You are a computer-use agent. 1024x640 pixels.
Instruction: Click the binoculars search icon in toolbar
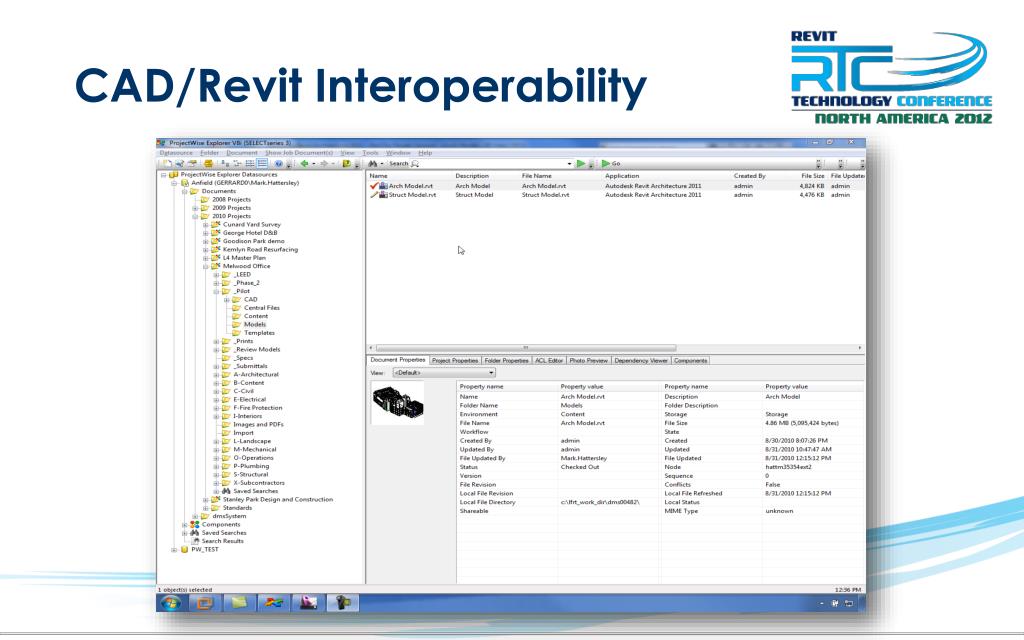pyautogui.click(x=373, y=163)
